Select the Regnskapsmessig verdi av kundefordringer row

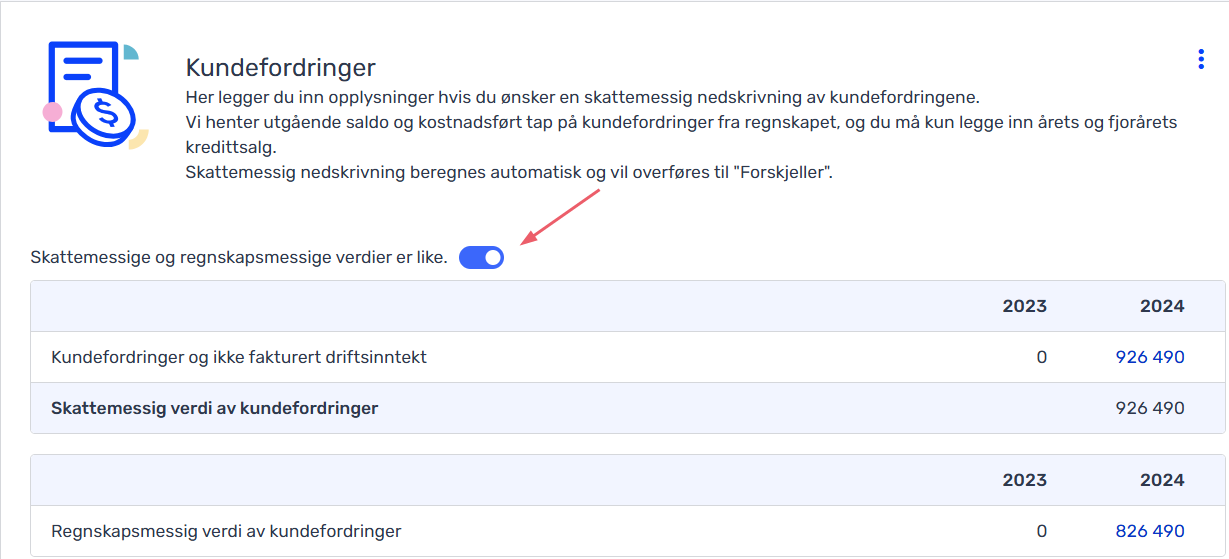[628, 531]
